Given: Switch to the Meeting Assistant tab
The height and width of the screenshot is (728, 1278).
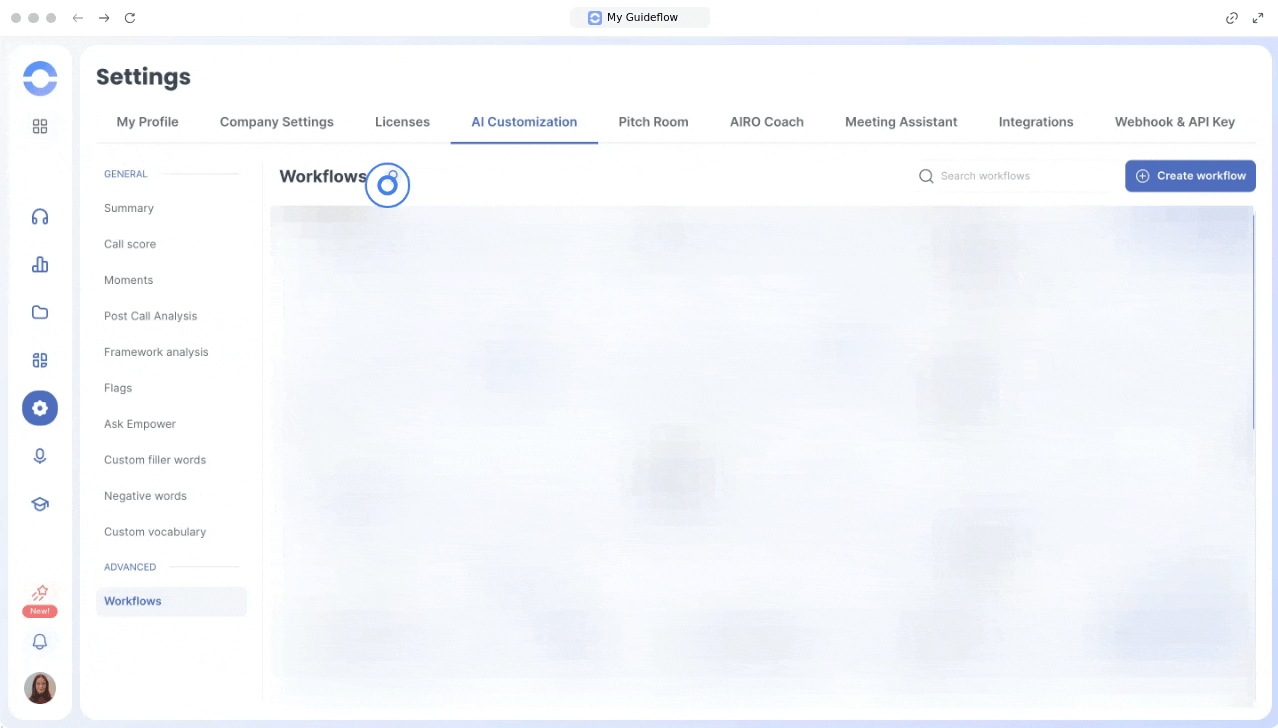Looking at the screenshot, I should click(x=901, y=122).
